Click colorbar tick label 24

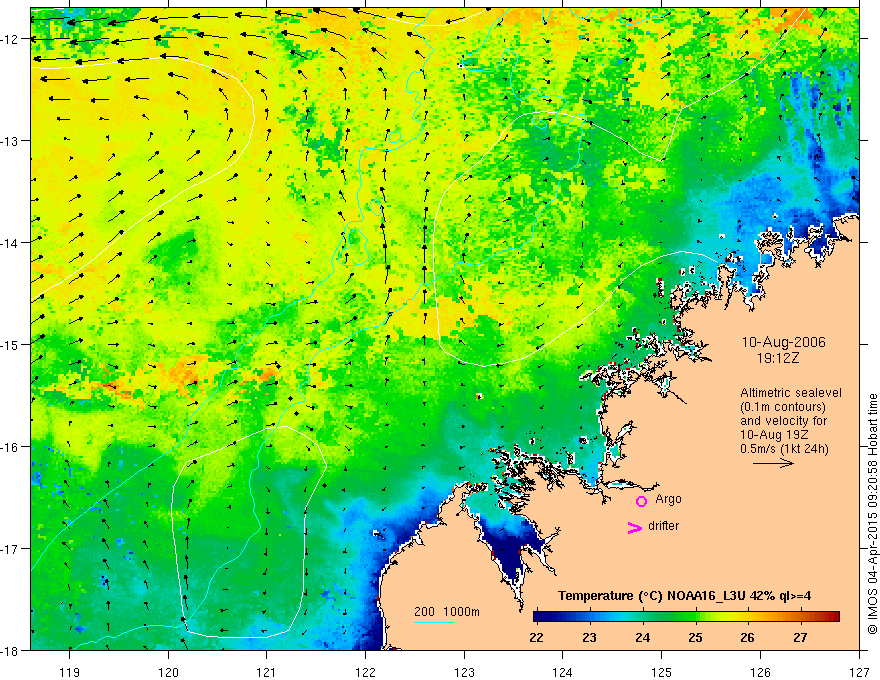click(x=643, y=637)
